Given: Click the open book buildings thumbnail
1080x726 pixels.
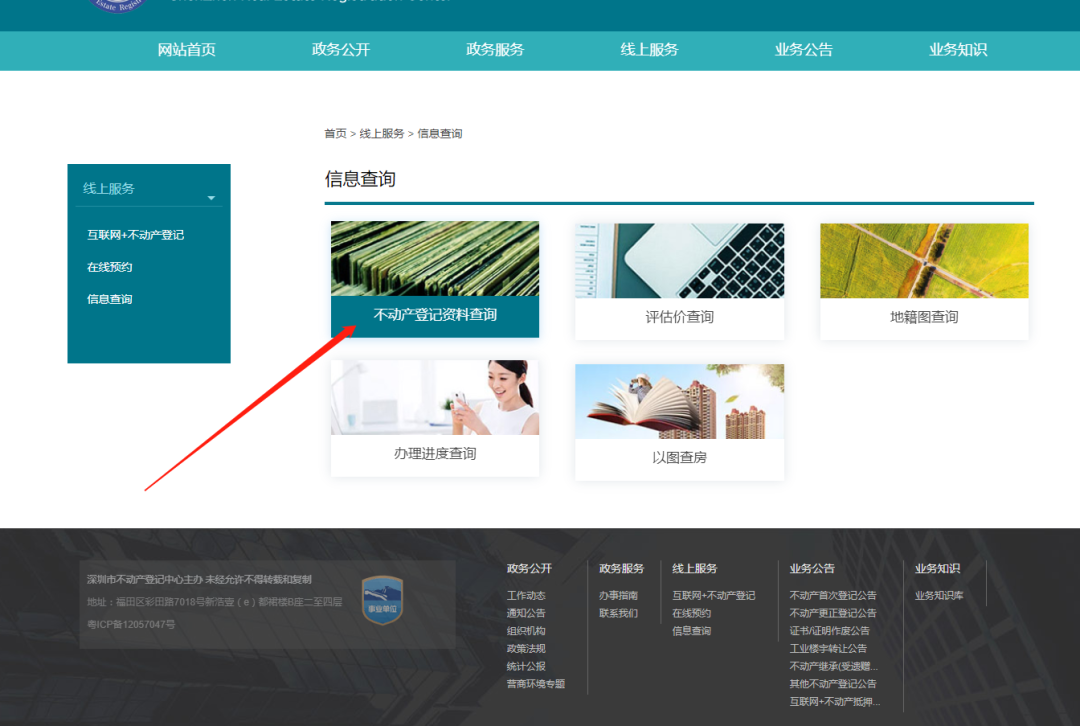Looking at the screenshot, I should pyautogui.click(x=679, y=402).
